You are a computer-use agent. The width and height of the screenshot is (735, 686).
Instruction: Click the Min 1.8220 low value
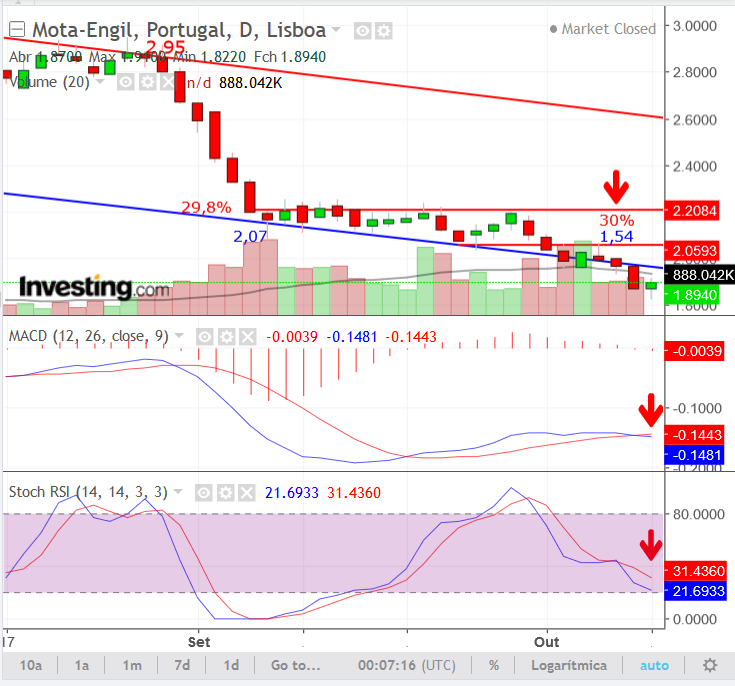[210, 57]
